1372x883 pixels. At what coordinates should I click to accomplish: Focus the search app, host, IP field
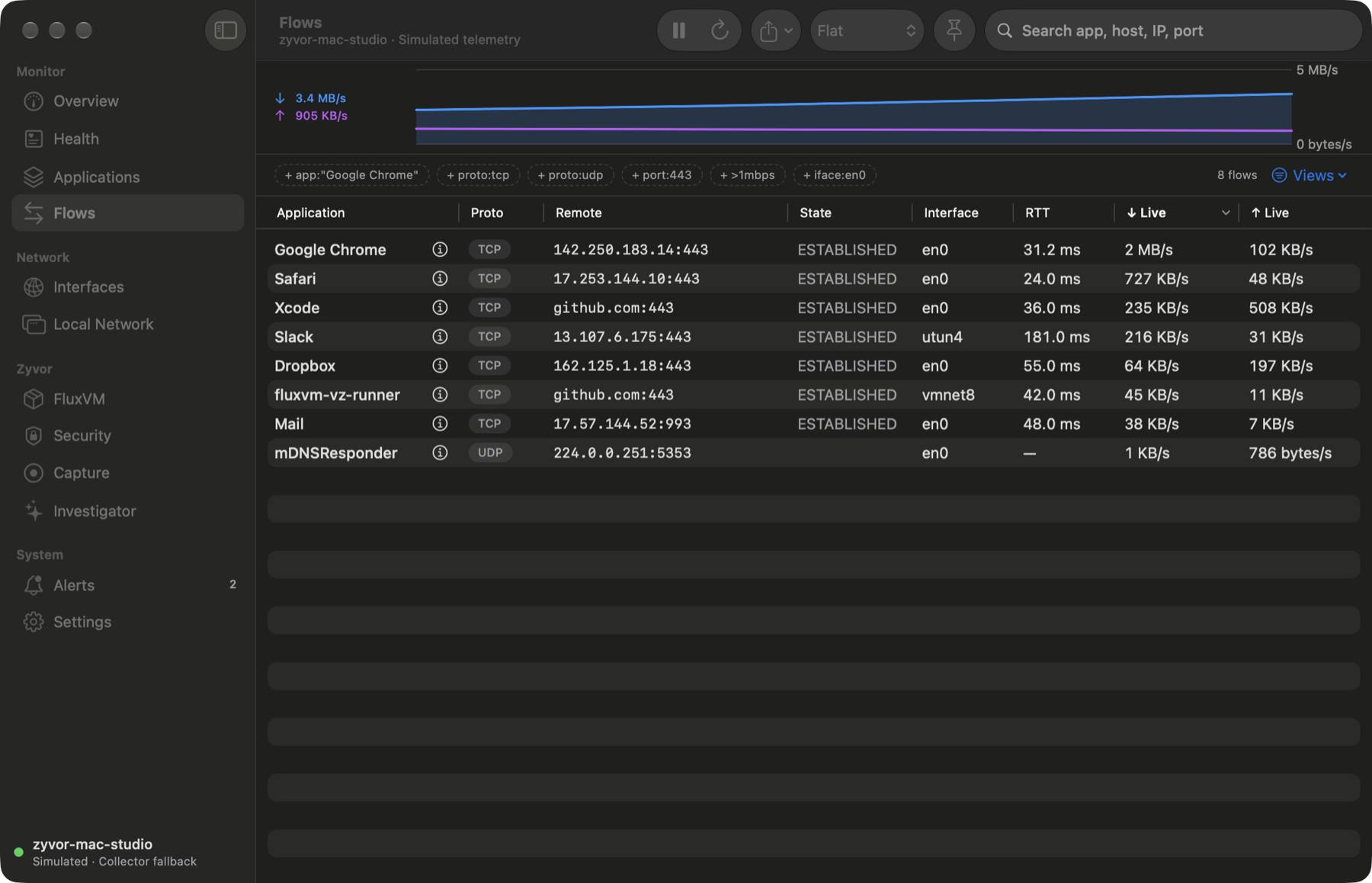pos(1174,30)
